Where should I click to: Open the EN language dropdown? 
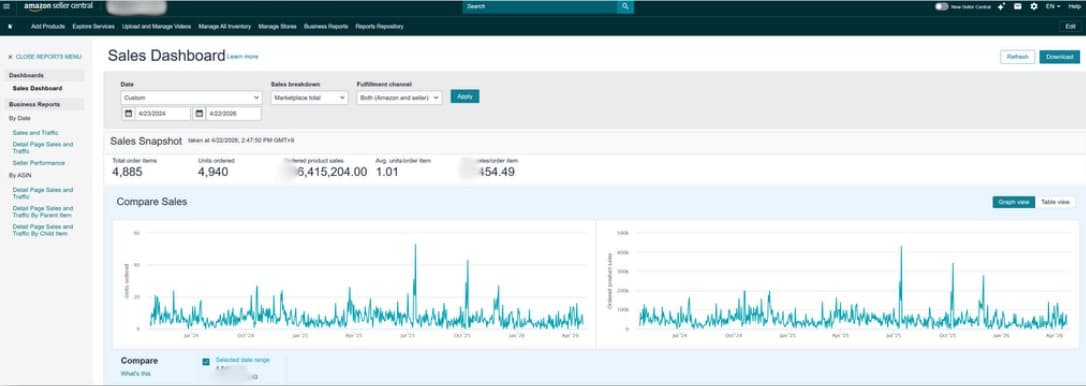[x=1053, y=6]
